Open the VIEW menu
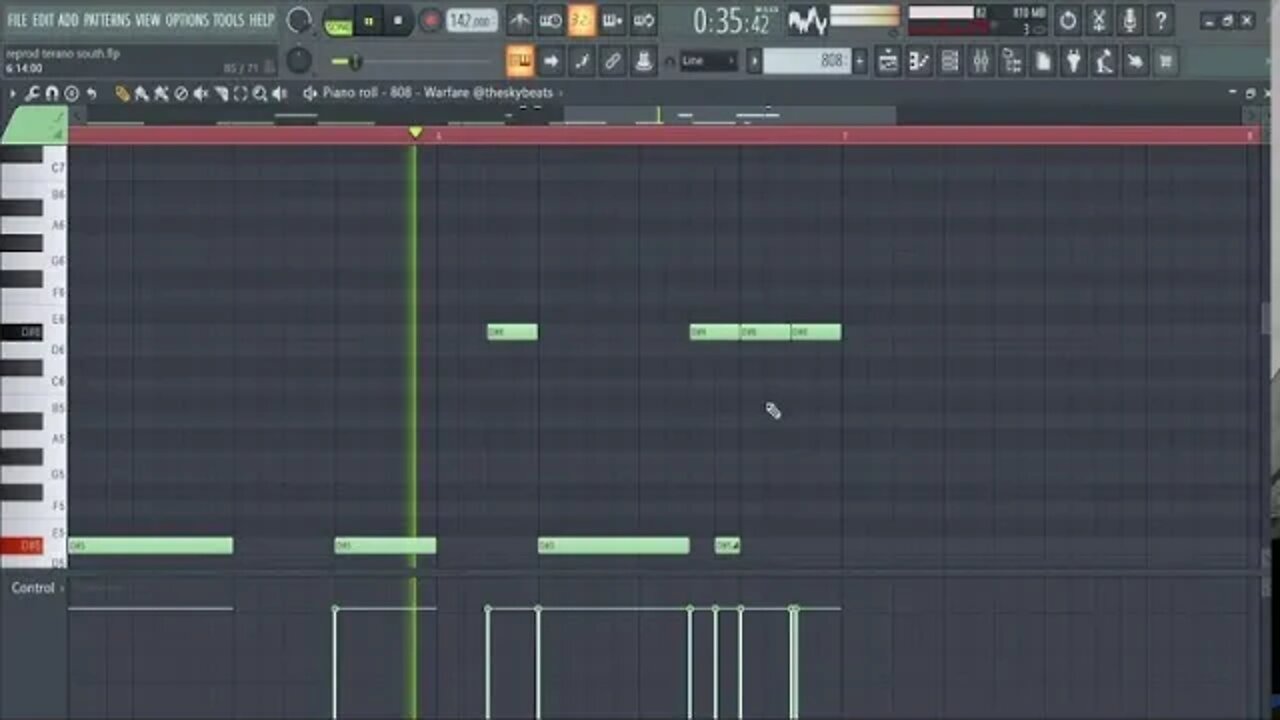 (148, 20)
